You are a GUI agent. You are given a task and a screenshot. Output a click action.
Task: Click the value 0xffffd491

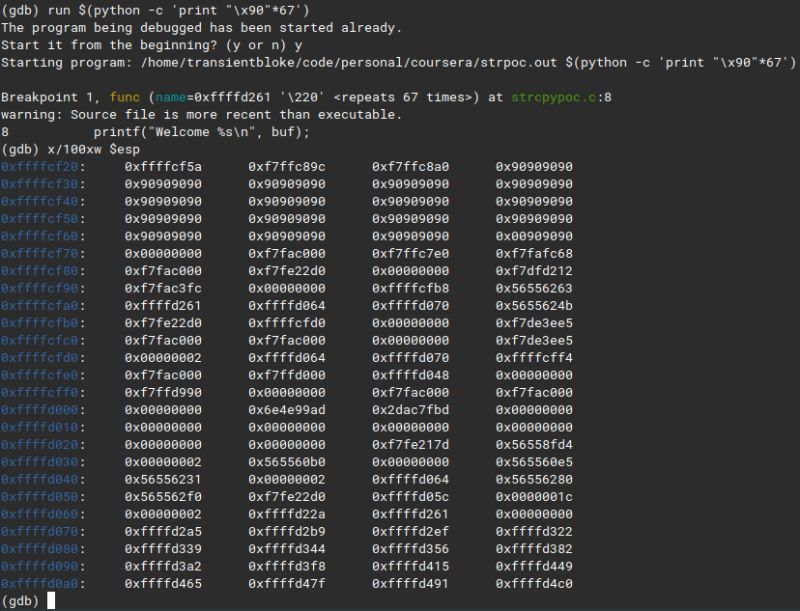[410, 583]
